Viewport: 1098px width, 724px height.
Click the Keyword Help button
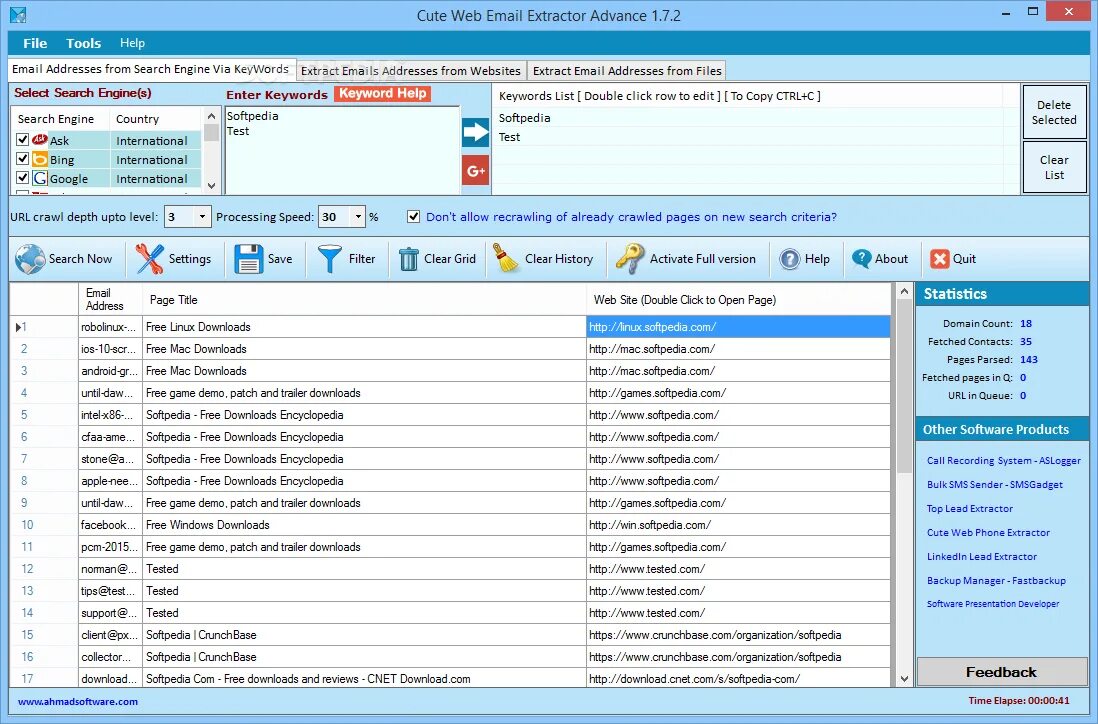(382, 93)
